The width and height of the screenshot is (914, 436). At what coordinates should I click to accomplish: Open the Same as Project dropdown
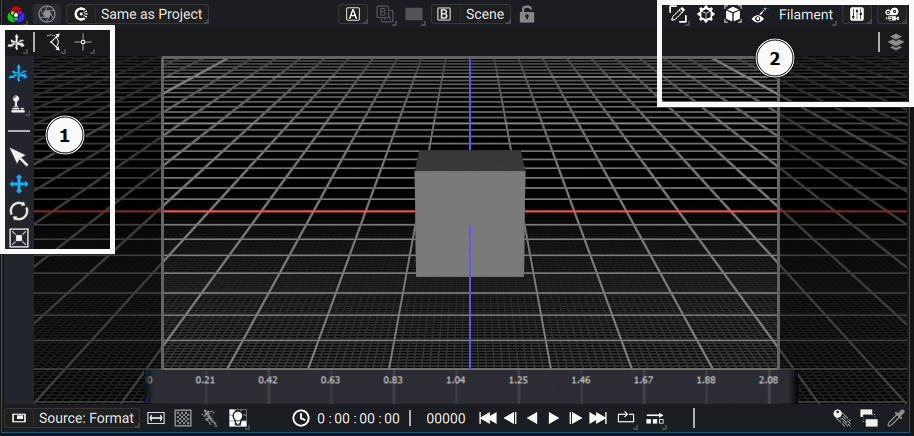coord(138,14)
